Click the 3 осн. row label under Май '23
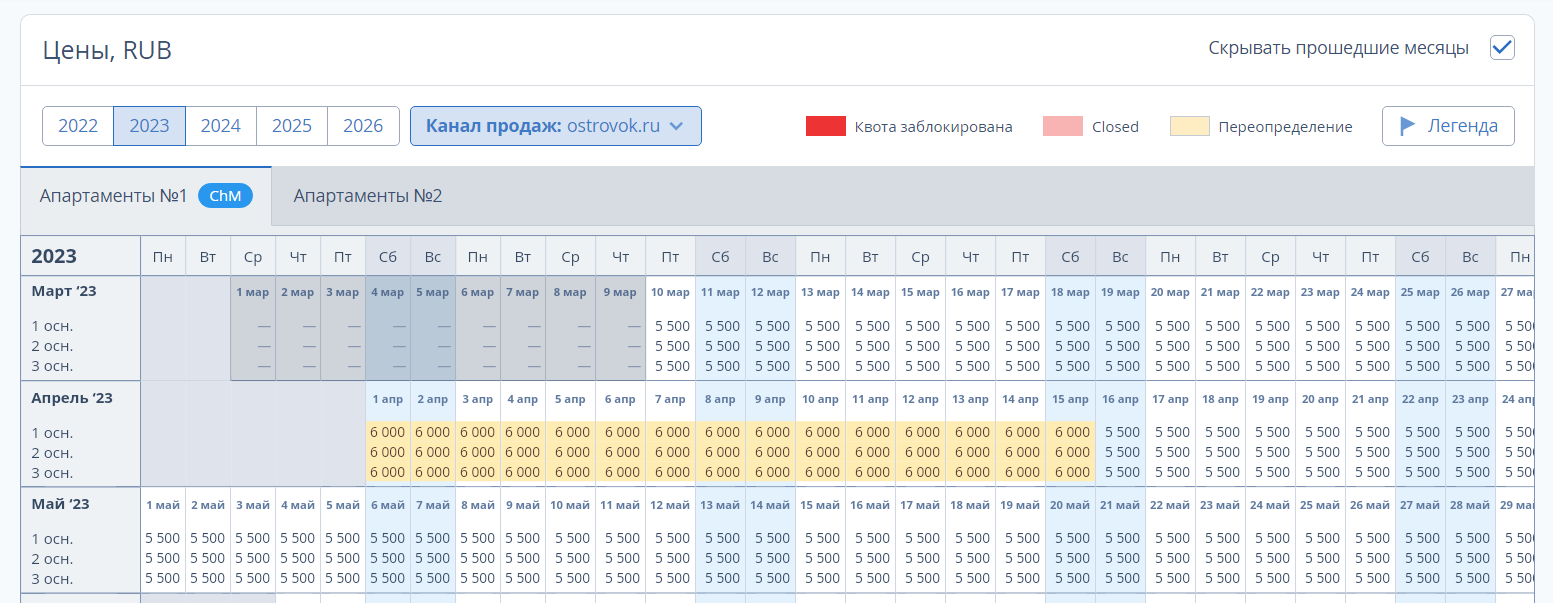1553x603 pixels. (52, 578)
